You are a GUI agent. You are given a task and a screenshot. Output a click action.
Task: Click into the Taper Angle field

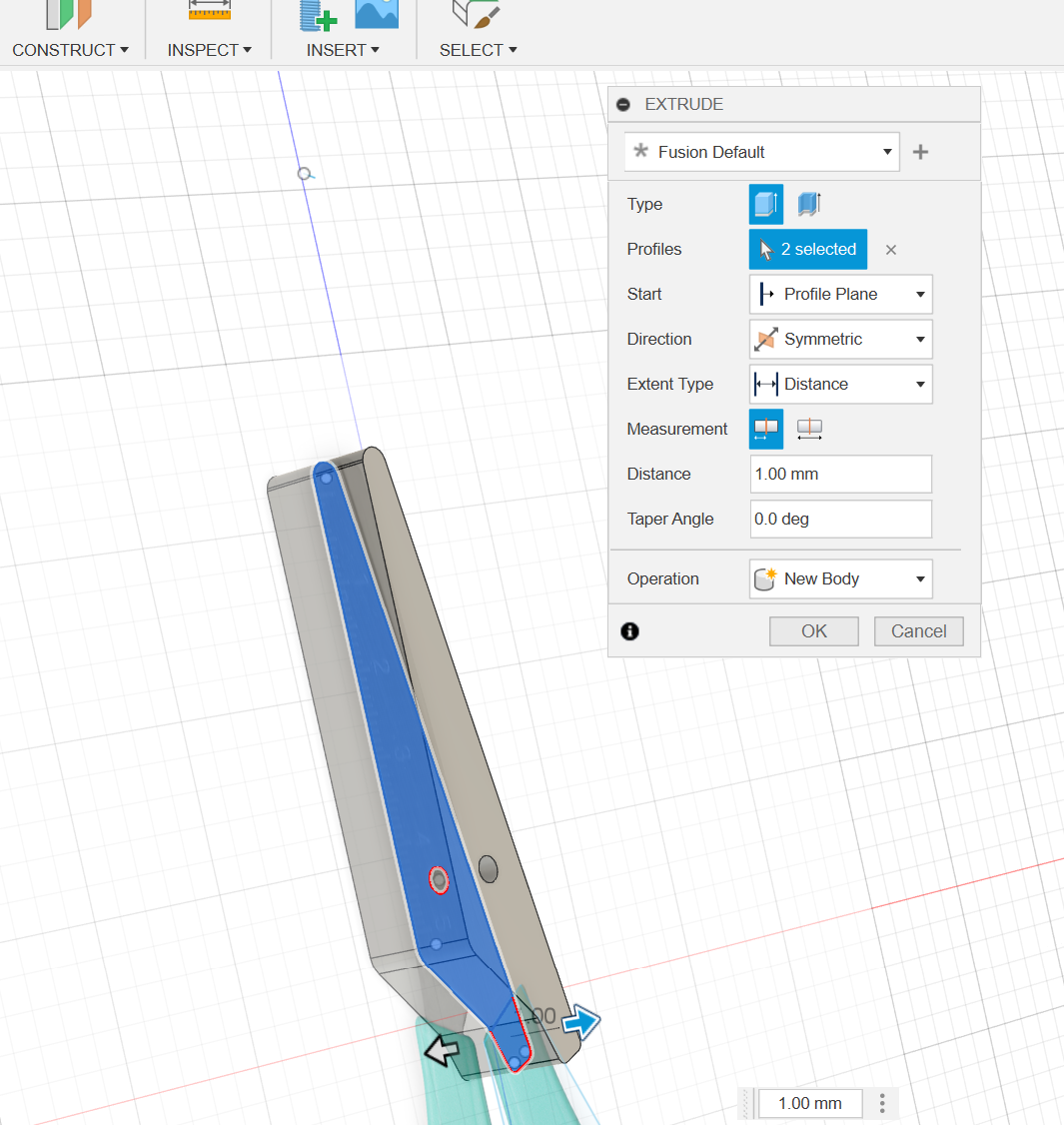click(x=840, y=520)
